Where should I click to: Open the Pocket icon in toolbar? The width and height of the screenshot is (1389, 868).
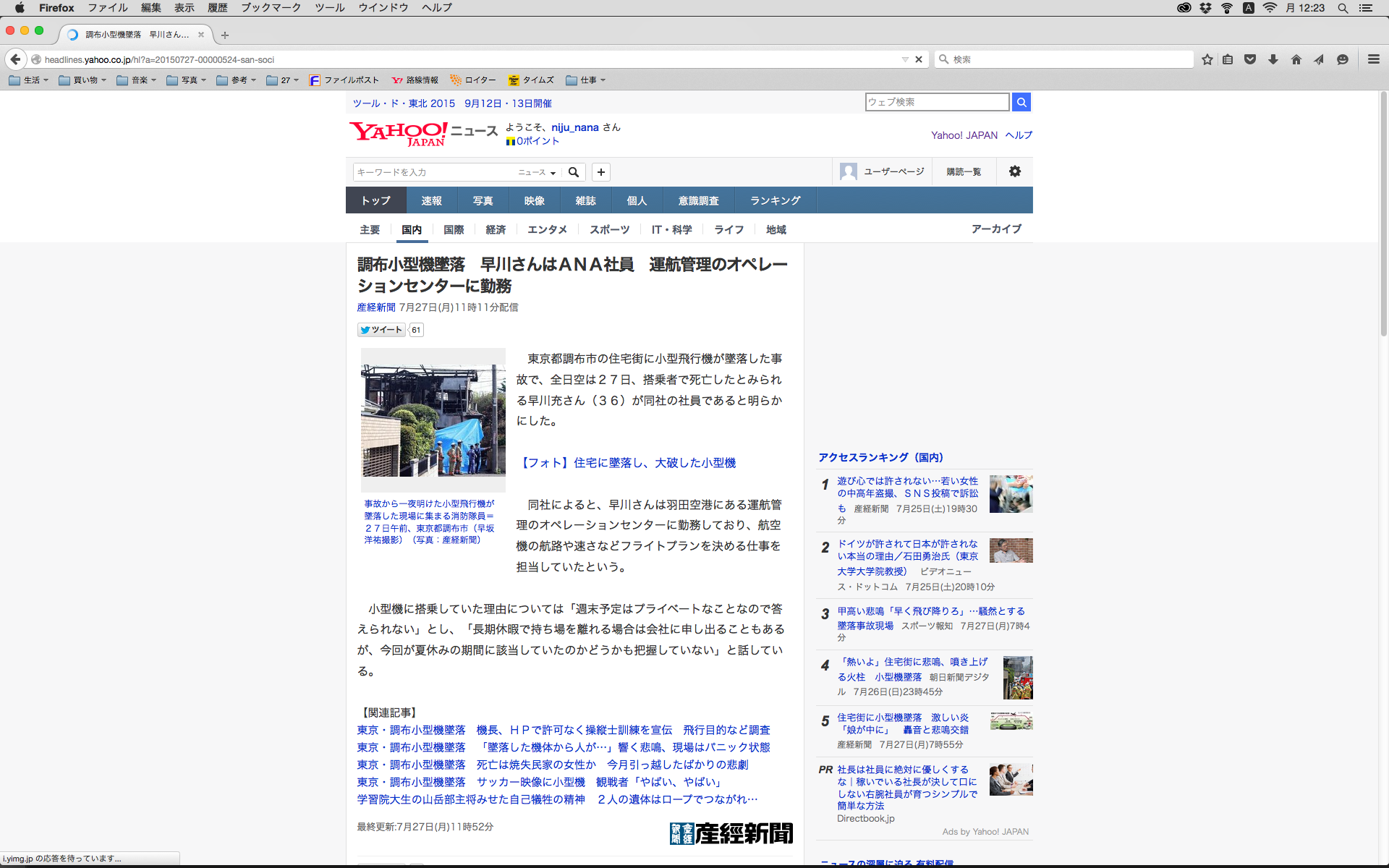[1250, 59]
